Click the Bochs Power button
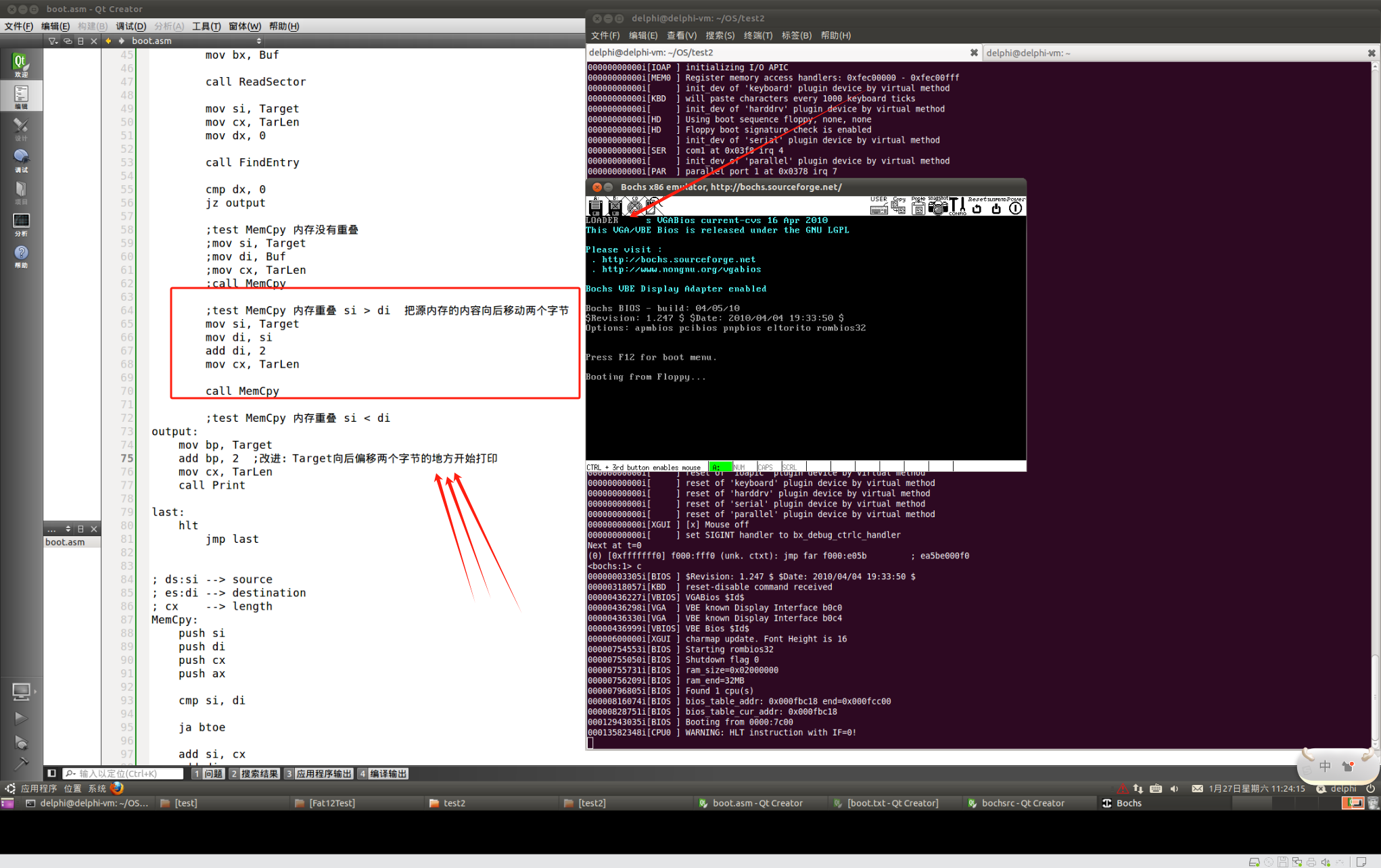The width and height of the screenshot is (1381, 868). click(x=1015, y=208)
